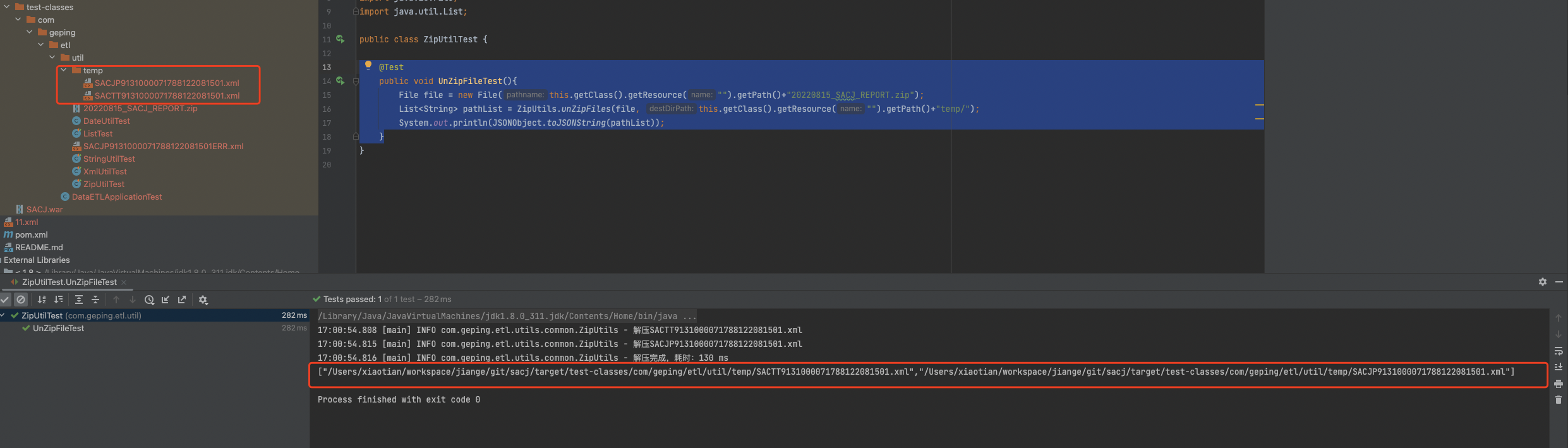Open pom.xml file in project tree
The width and height of the screenshot is (1568, 448).
pos(31,234)
